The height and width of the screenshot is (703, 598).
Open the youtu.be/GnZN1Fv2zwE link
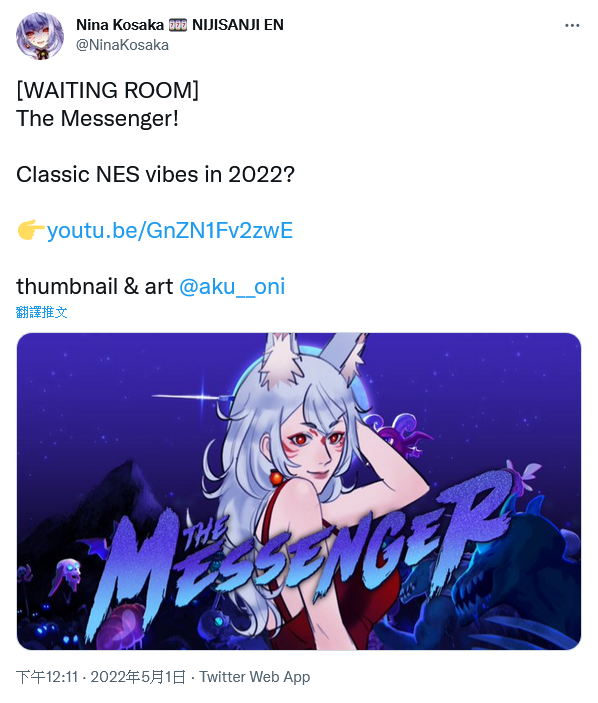(x=170, y=230)
